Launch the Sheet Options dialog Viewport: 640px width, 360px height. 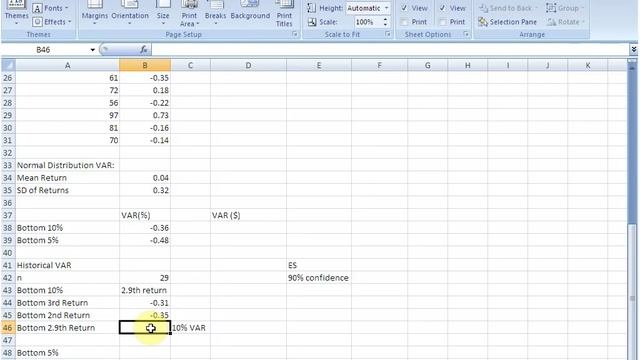coord(466,35)
